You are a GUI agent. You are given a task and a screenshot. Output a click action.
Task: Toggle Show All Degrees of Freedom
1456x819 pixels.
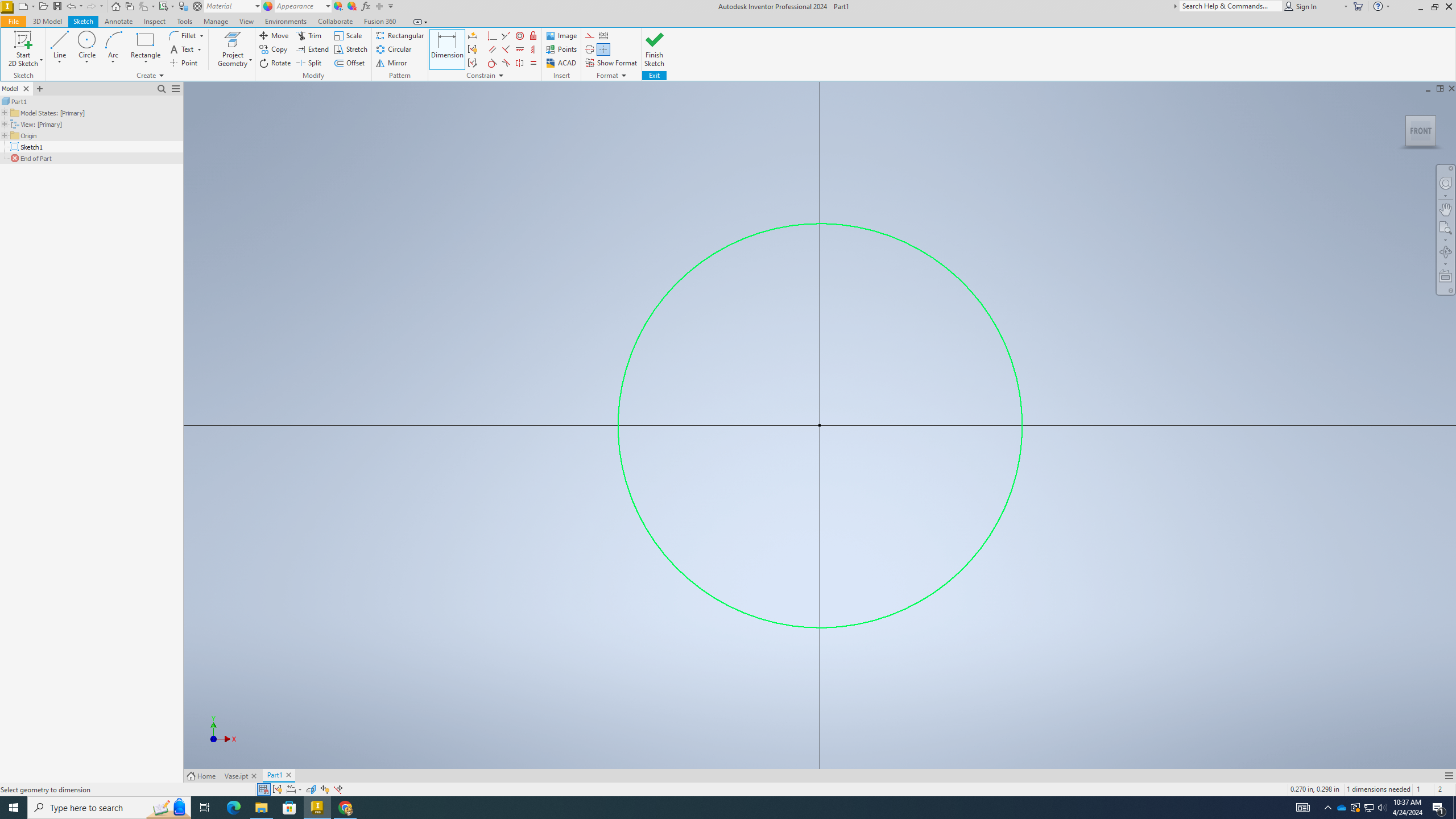pyautogui.click(x=325, y=789)
